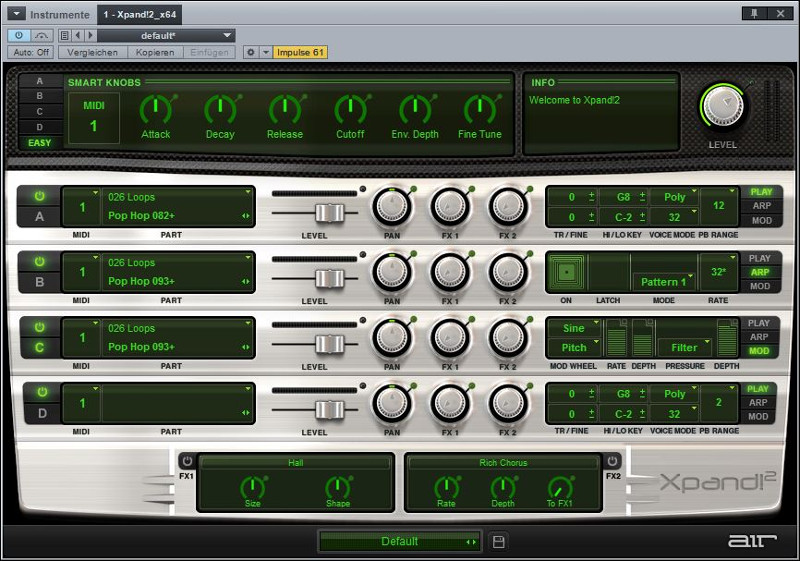Open part A Poly voice mode dropdown

[674, 197]
